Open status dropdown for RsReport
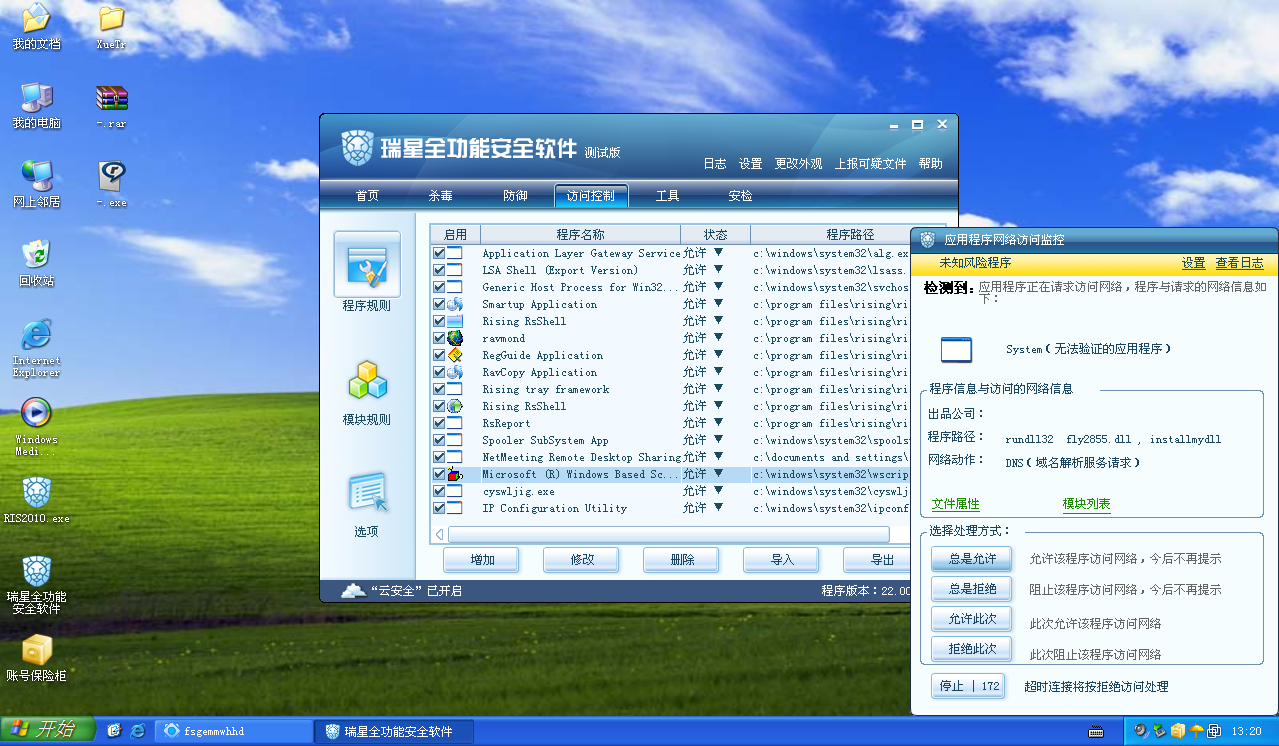 pos(718,423)
